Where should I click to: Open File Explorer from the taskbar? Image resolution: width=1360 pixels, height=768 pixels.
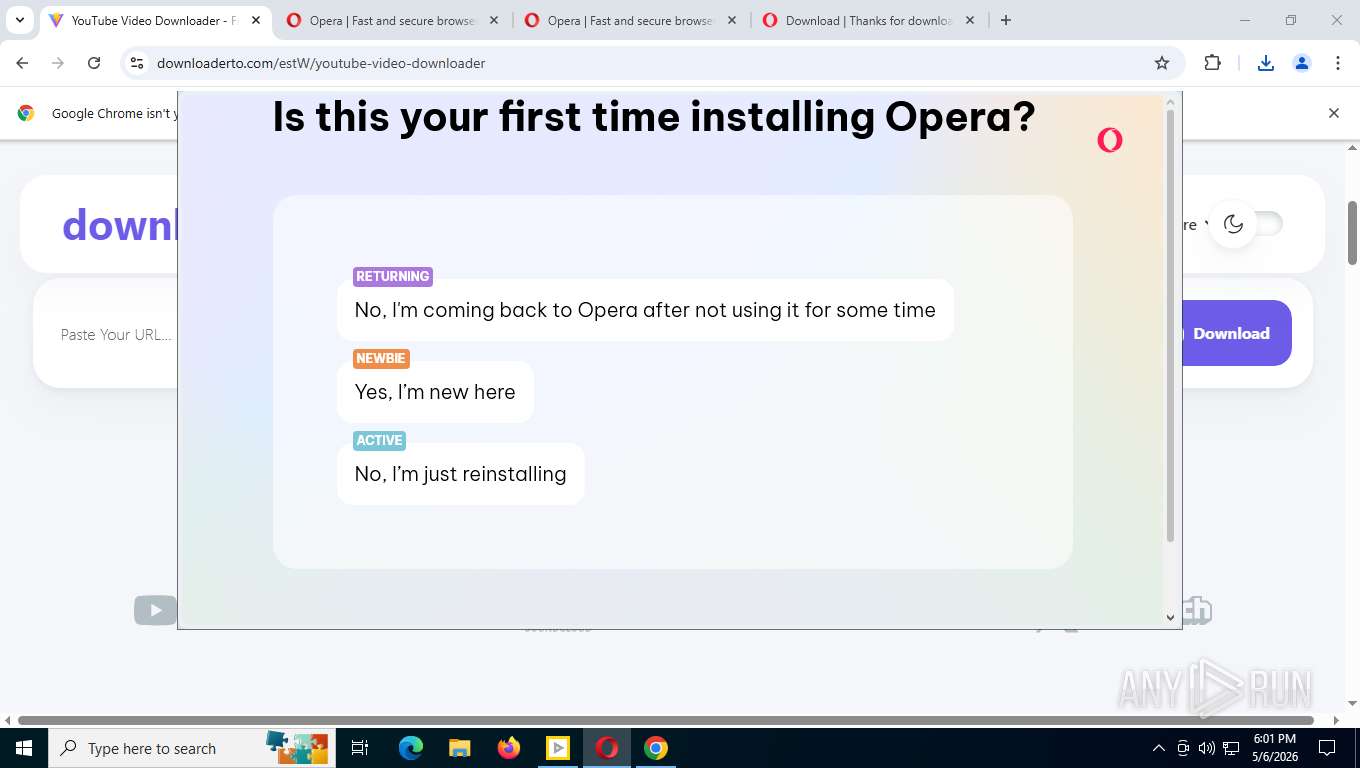(x=459, y=748)
